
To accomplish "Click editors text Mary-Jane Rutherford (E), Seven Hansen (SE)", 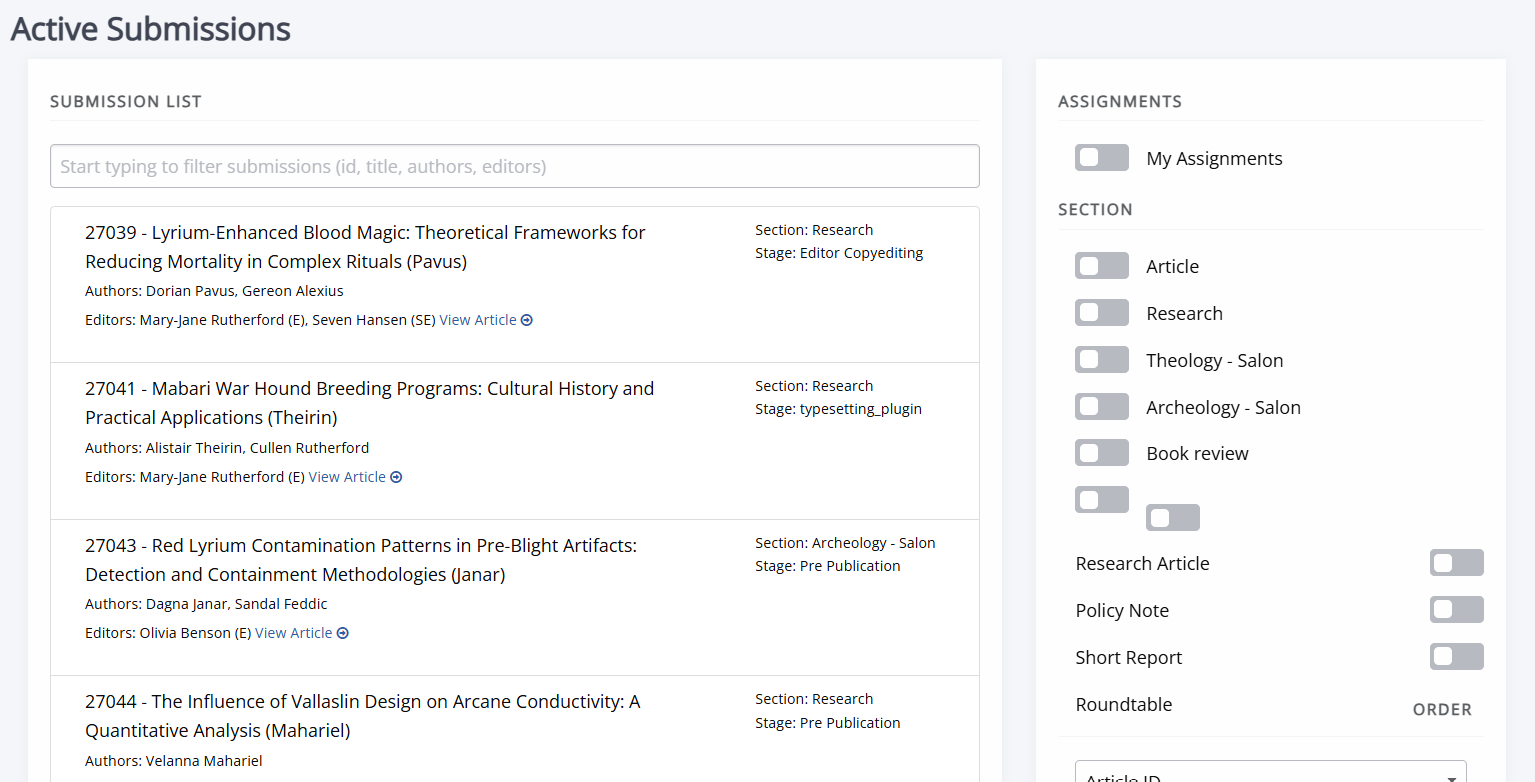I will (287, 320).
